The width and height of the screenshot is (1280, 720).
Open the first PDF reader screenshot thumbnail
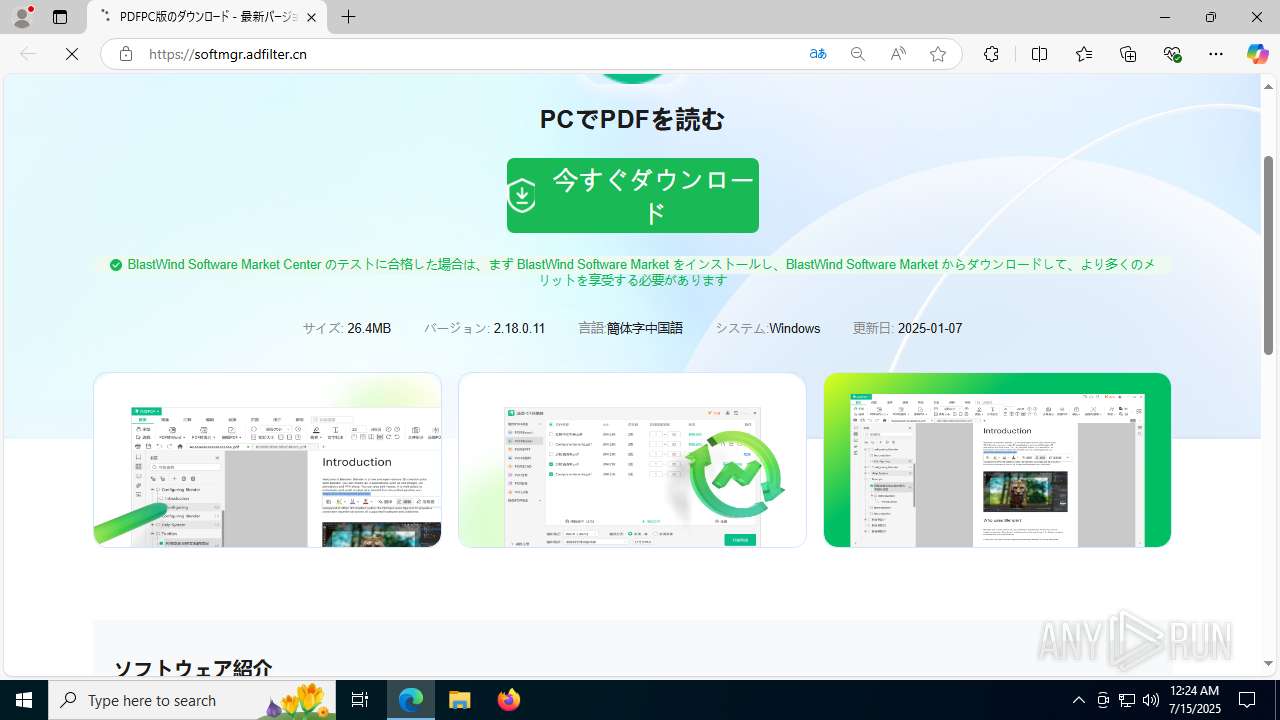pos(267,460)
